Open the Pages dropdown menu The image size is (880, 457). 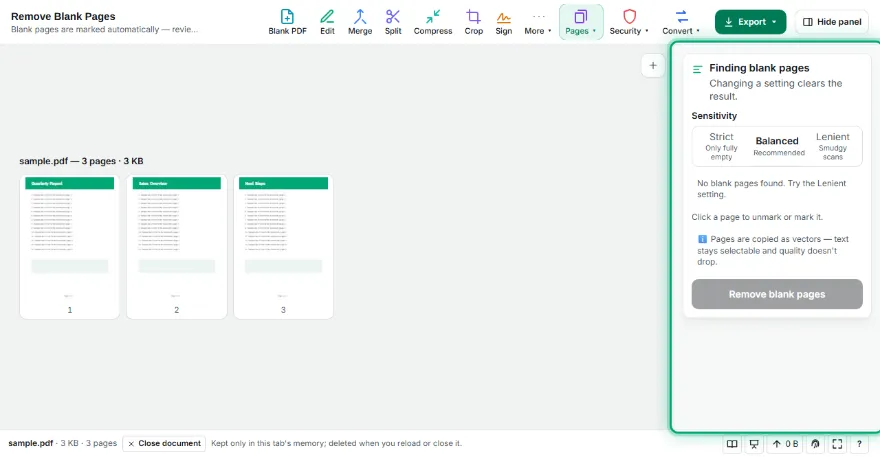(581, 22)
